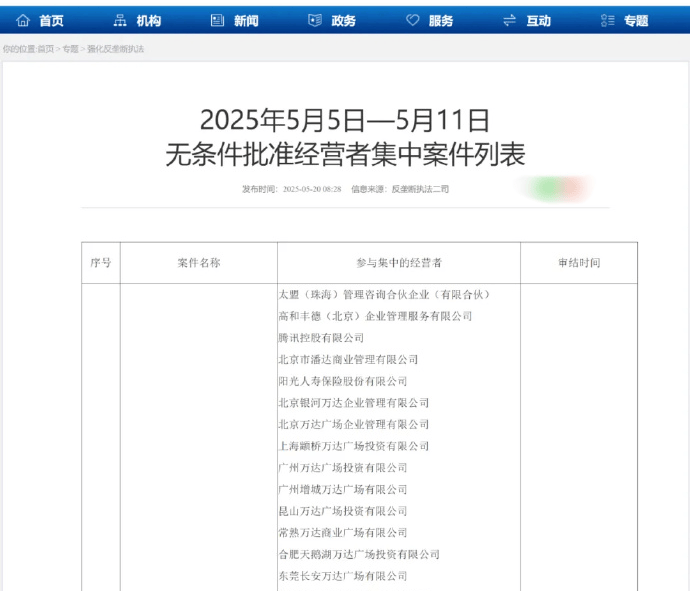Open the 首页 navigation menu
690x591 pixels.
pos(51,21)
